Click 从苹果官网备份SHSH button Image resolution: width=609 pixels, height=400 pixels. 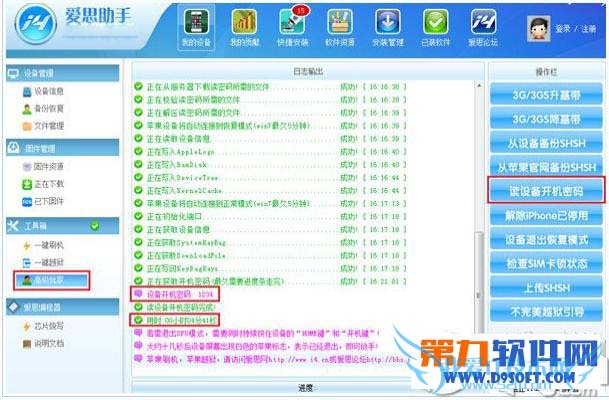546,167
